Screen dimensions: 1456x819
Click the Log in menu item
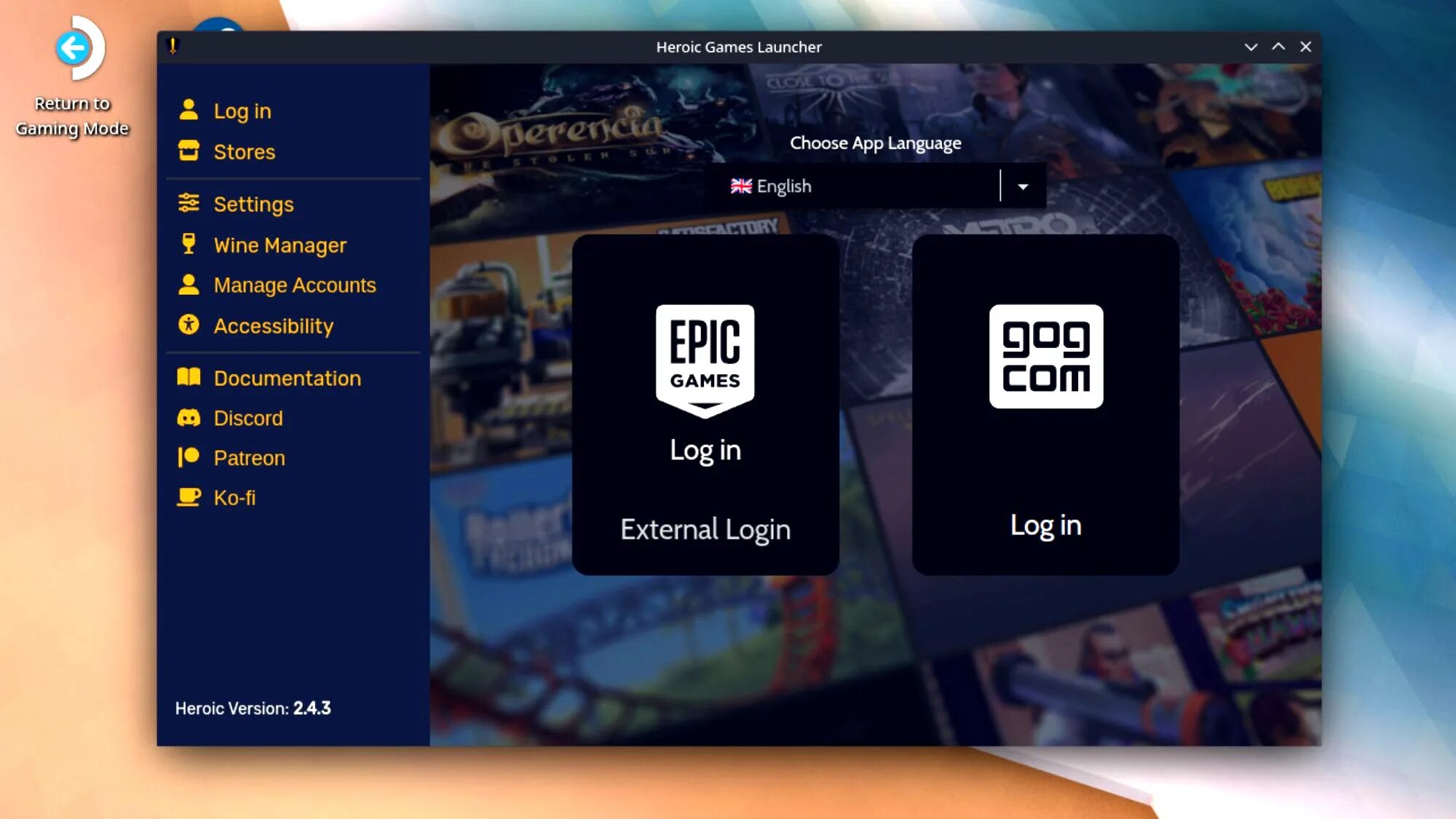pyautogui.click(x=242, y=111)
